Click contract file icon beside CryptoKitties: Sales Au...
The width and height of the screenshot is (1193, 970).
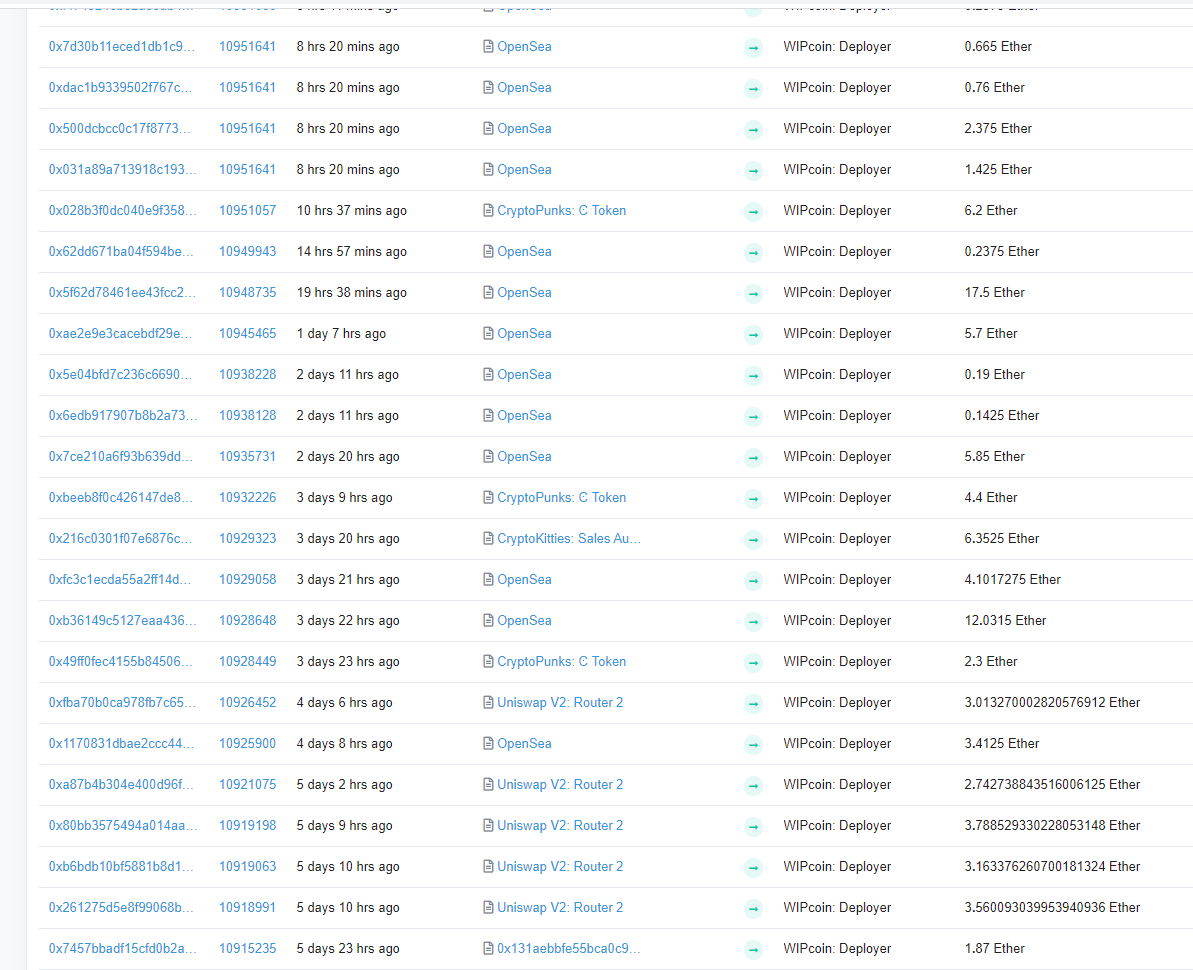click(488, 539)
